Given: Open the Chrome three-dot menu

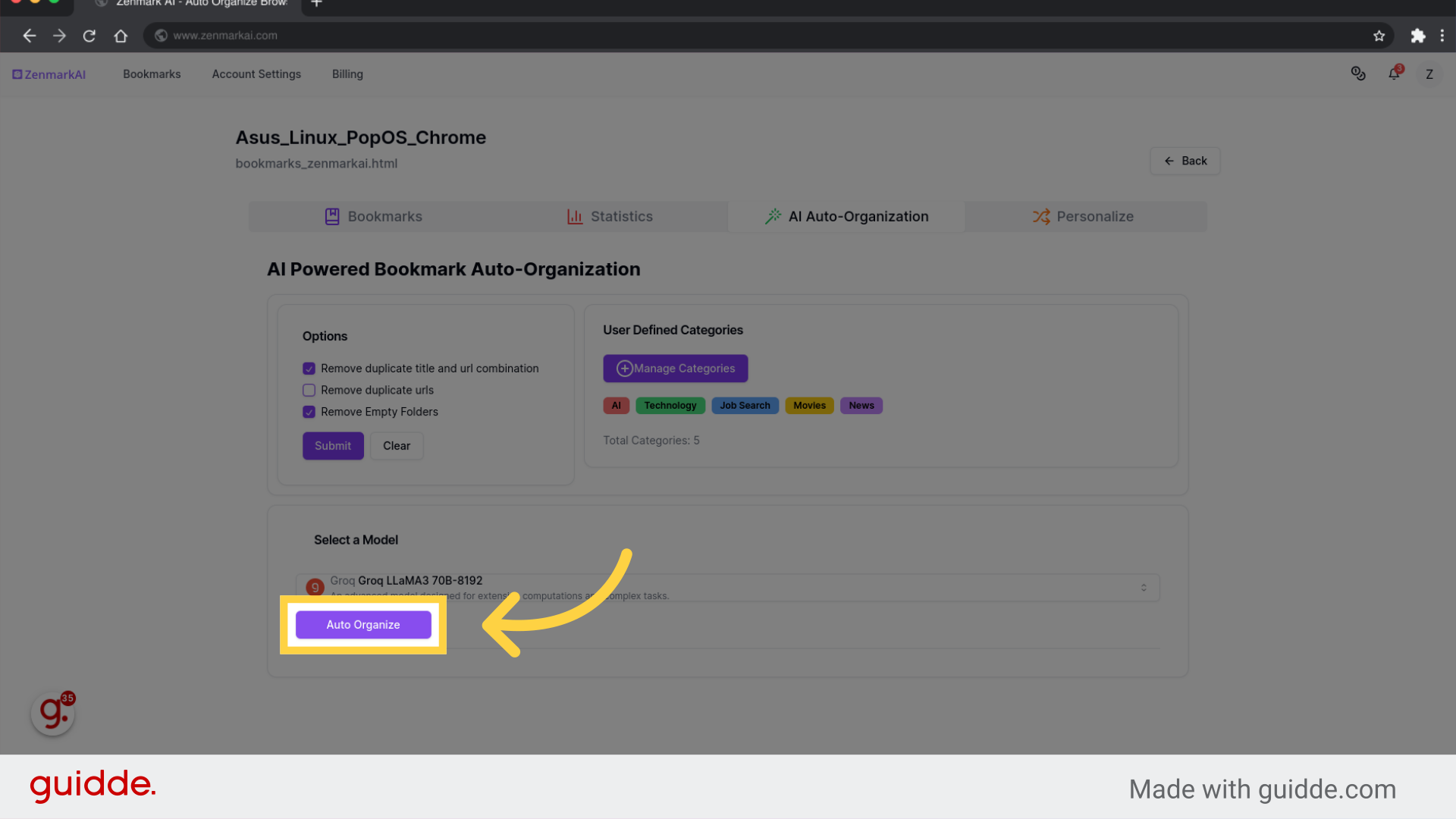Looking at the screenshot, I should coord(1442,36).
